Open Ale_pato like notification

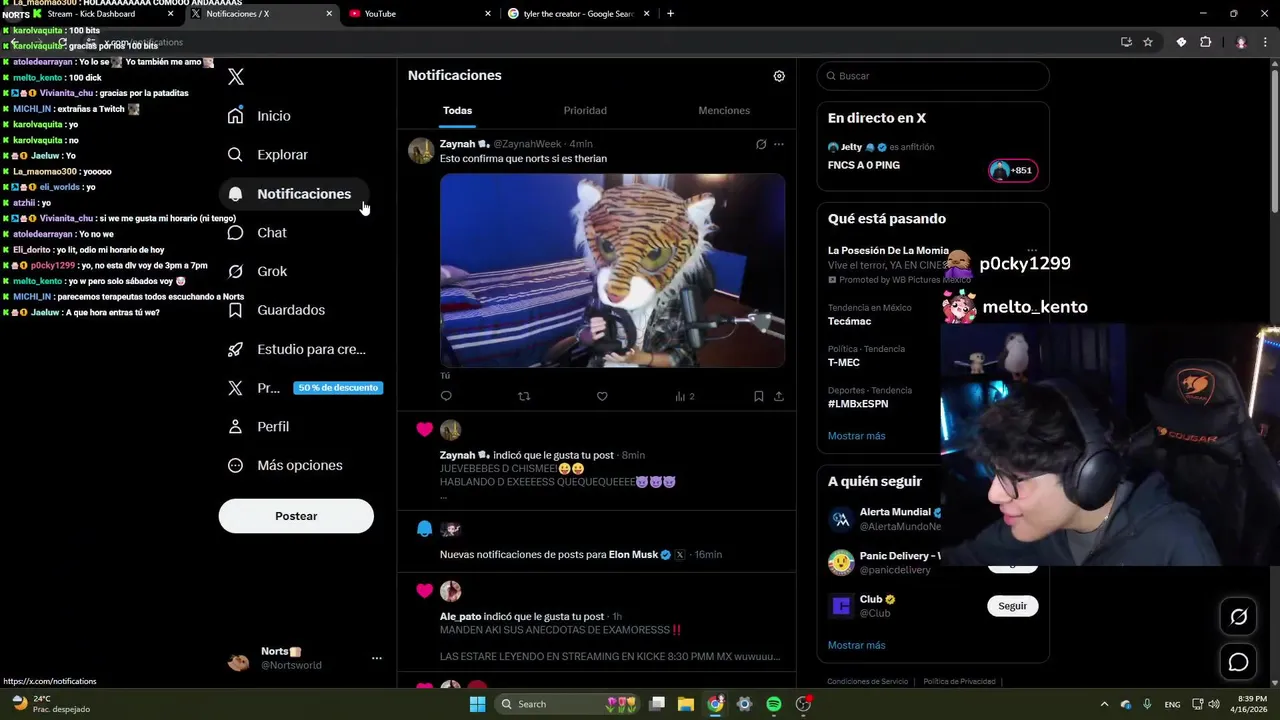pyautogui.click(x=596, y=623)
